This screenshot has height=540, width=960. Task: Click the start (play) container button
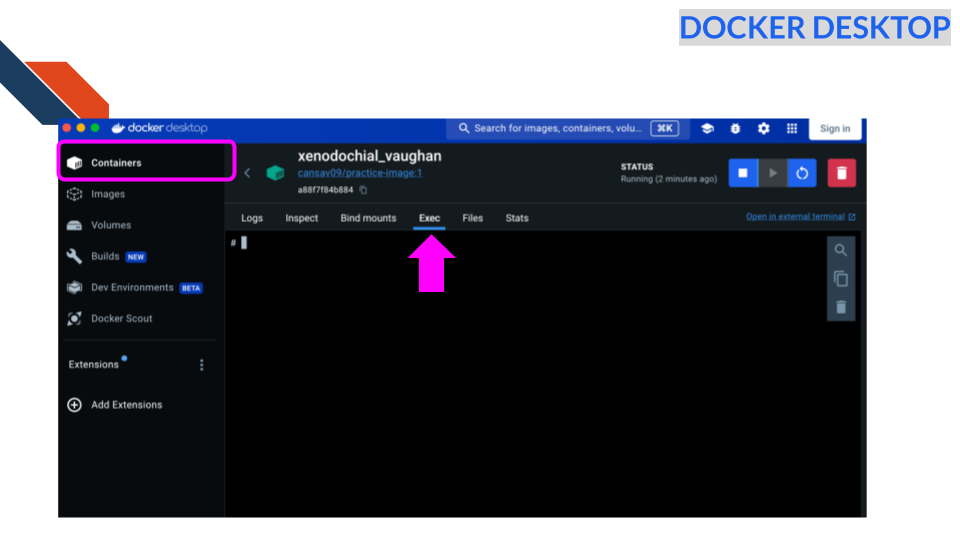tap(773, 173)
